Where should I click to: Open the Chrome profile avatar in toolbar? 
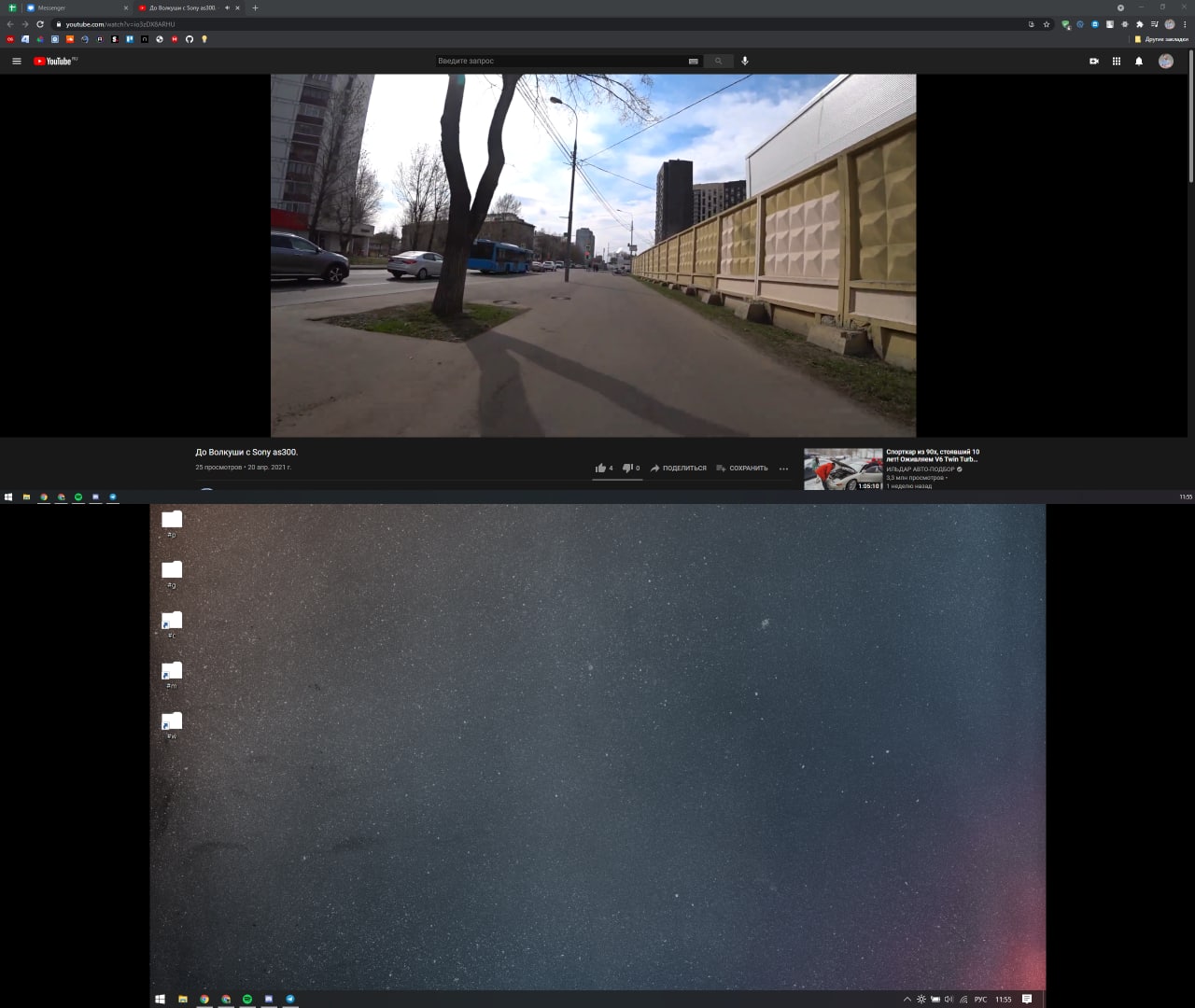[1170, 24]
